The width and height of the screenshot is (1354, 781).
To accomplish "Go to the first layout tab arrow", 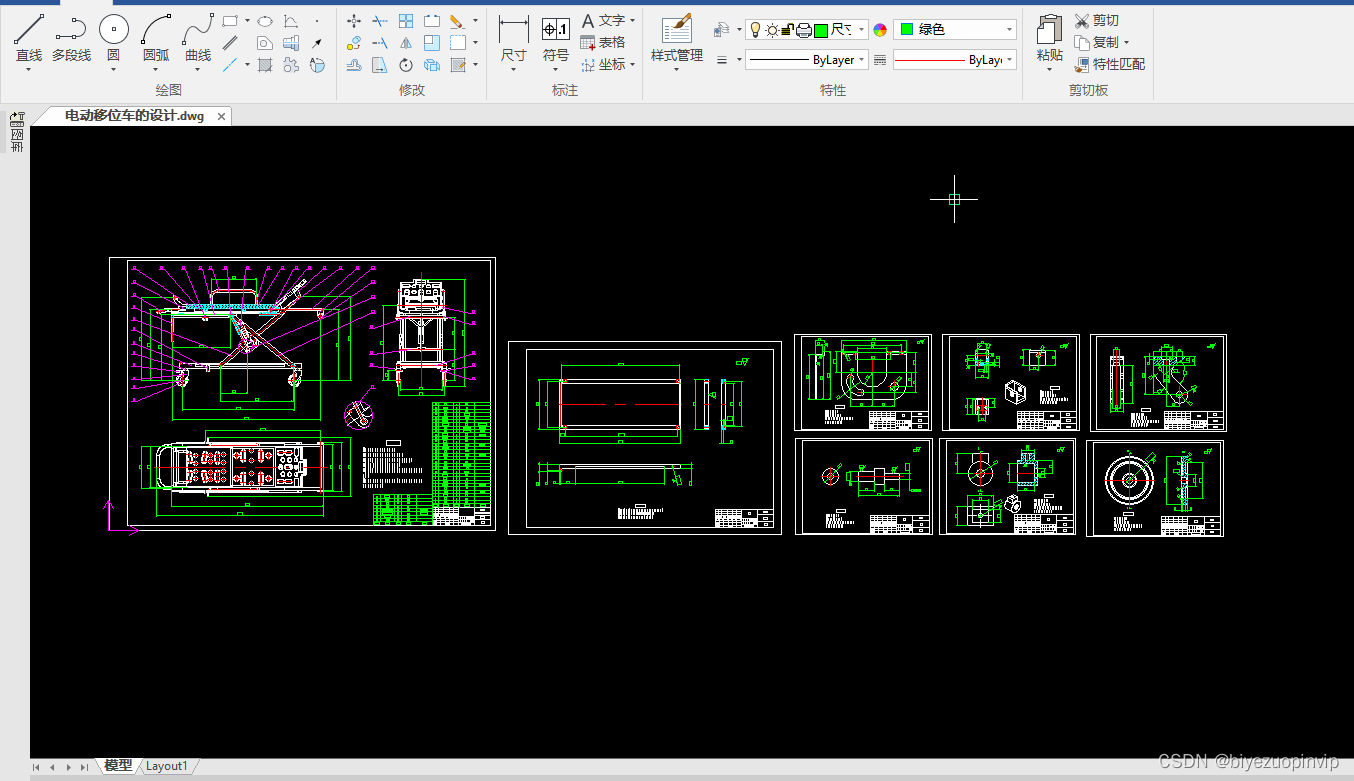I will (x=37, y=767).
